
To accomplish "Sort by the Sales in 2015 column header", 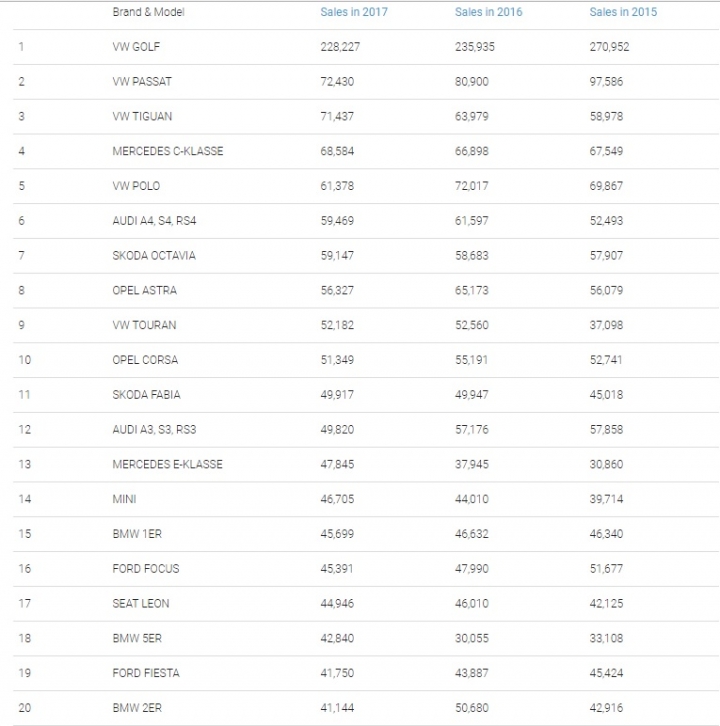I will click(623, 12).
